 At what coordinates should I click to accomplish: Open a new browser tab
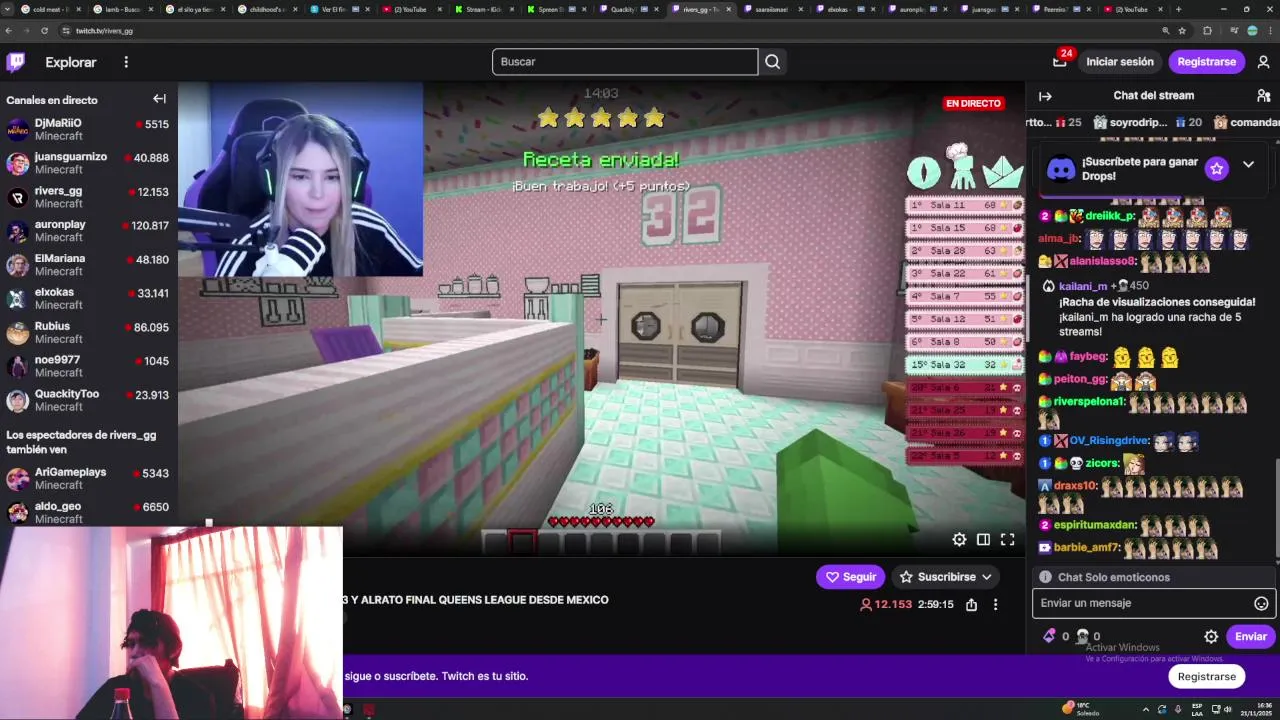click(x=1178, y=9)
